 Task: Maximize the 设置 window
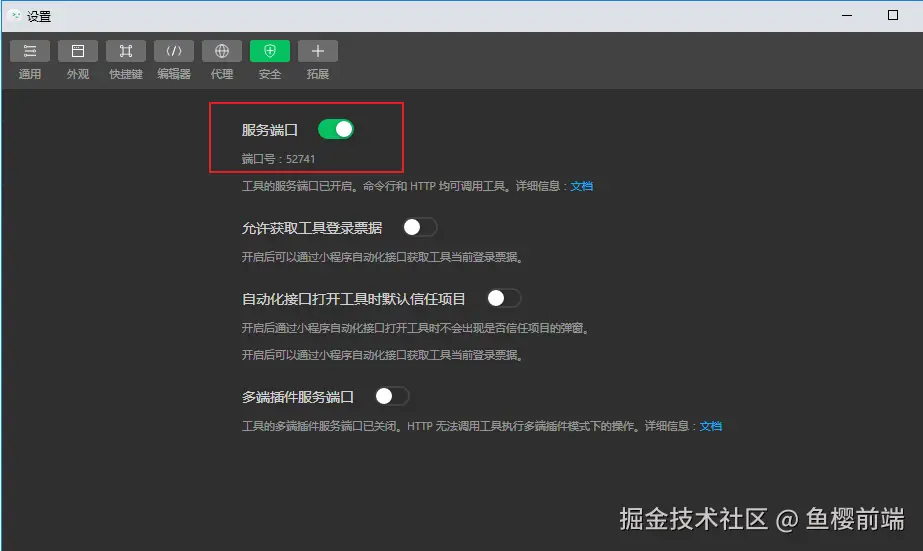tap(892, 15)
